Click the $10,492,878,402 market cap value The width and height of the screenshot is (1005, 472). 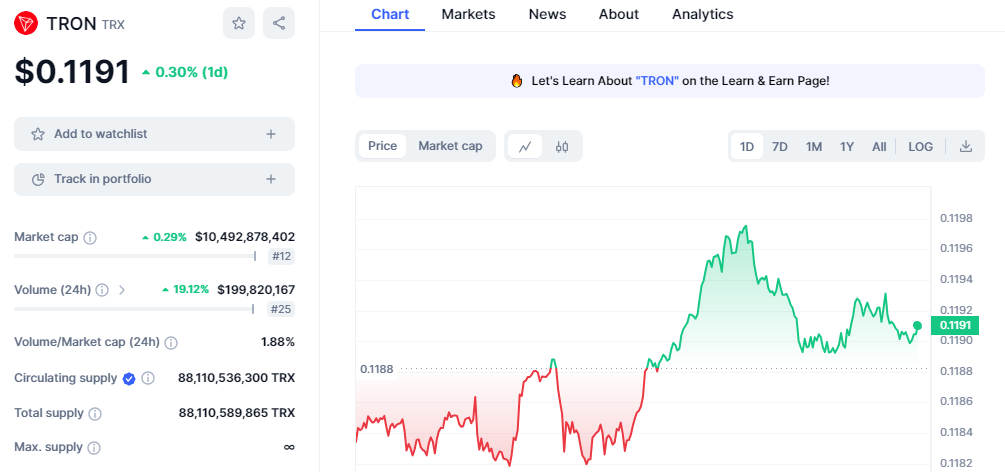[x=245, y=237]
